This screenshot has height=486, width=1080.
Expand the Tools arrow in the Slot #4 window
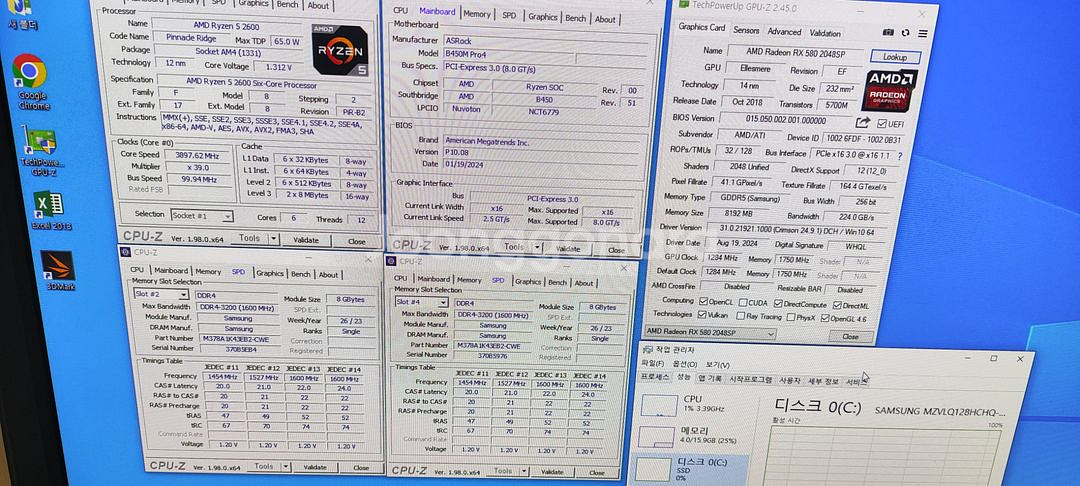[523, 472]
